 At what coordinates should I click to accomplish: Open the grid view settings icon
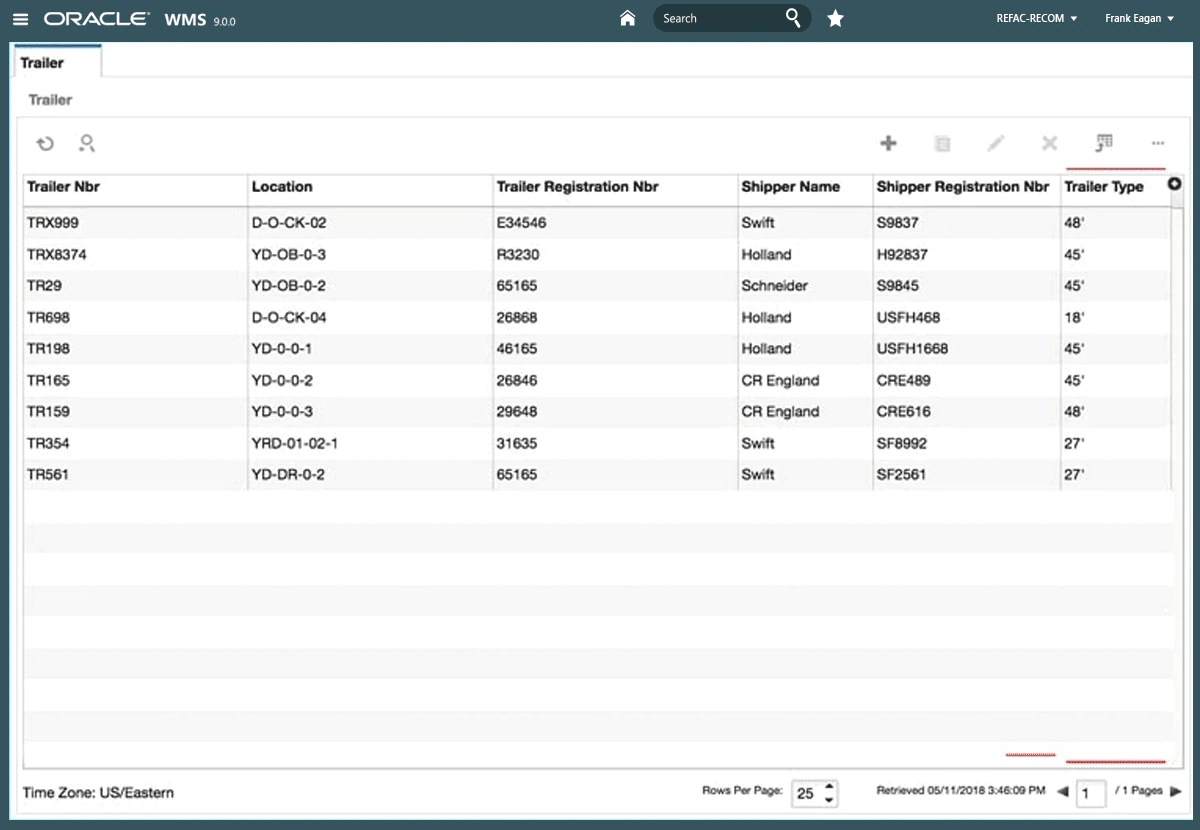1104,144
